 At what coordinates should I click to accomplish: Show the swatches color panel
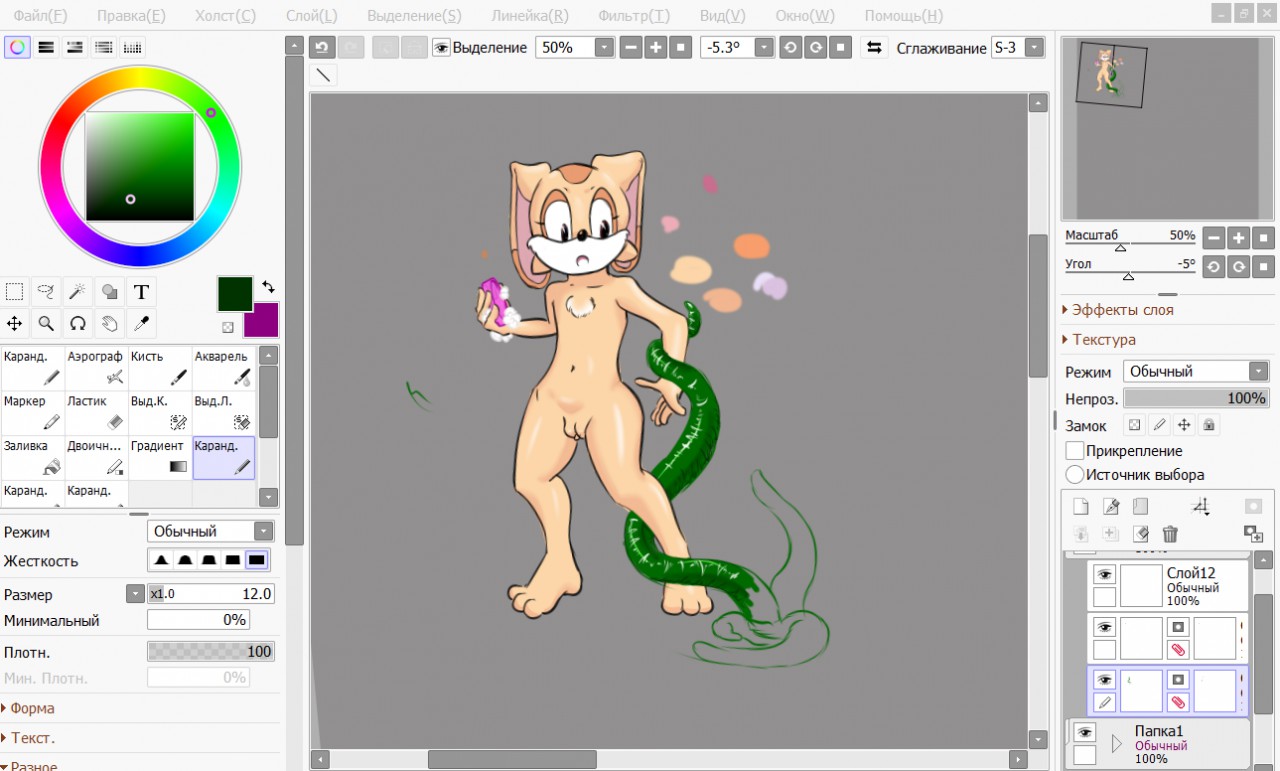click(132, 47)
